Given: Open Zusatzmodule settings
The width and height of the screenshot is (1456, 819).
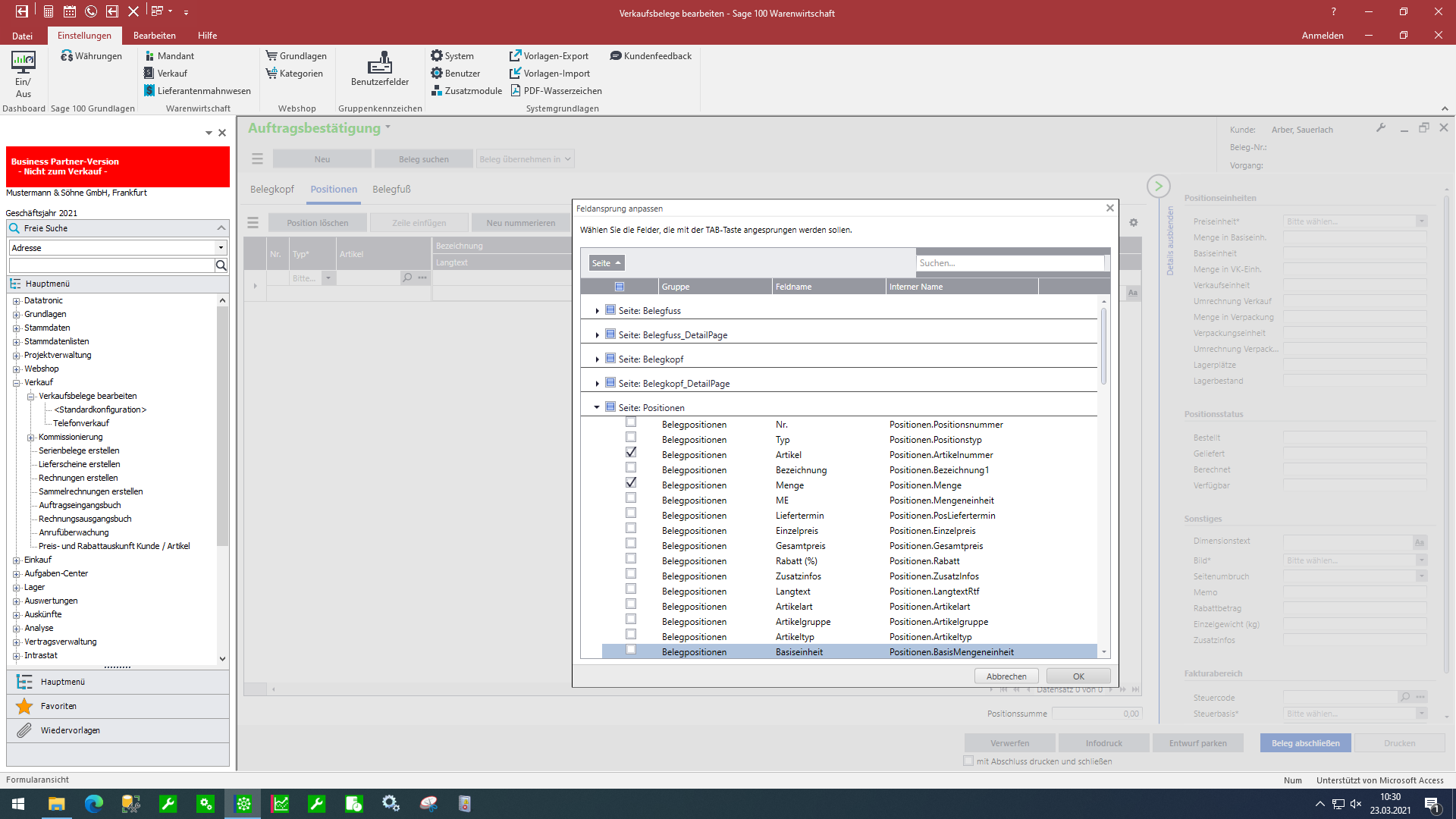Looking at the screenshot, I should [x=466, y=91].
